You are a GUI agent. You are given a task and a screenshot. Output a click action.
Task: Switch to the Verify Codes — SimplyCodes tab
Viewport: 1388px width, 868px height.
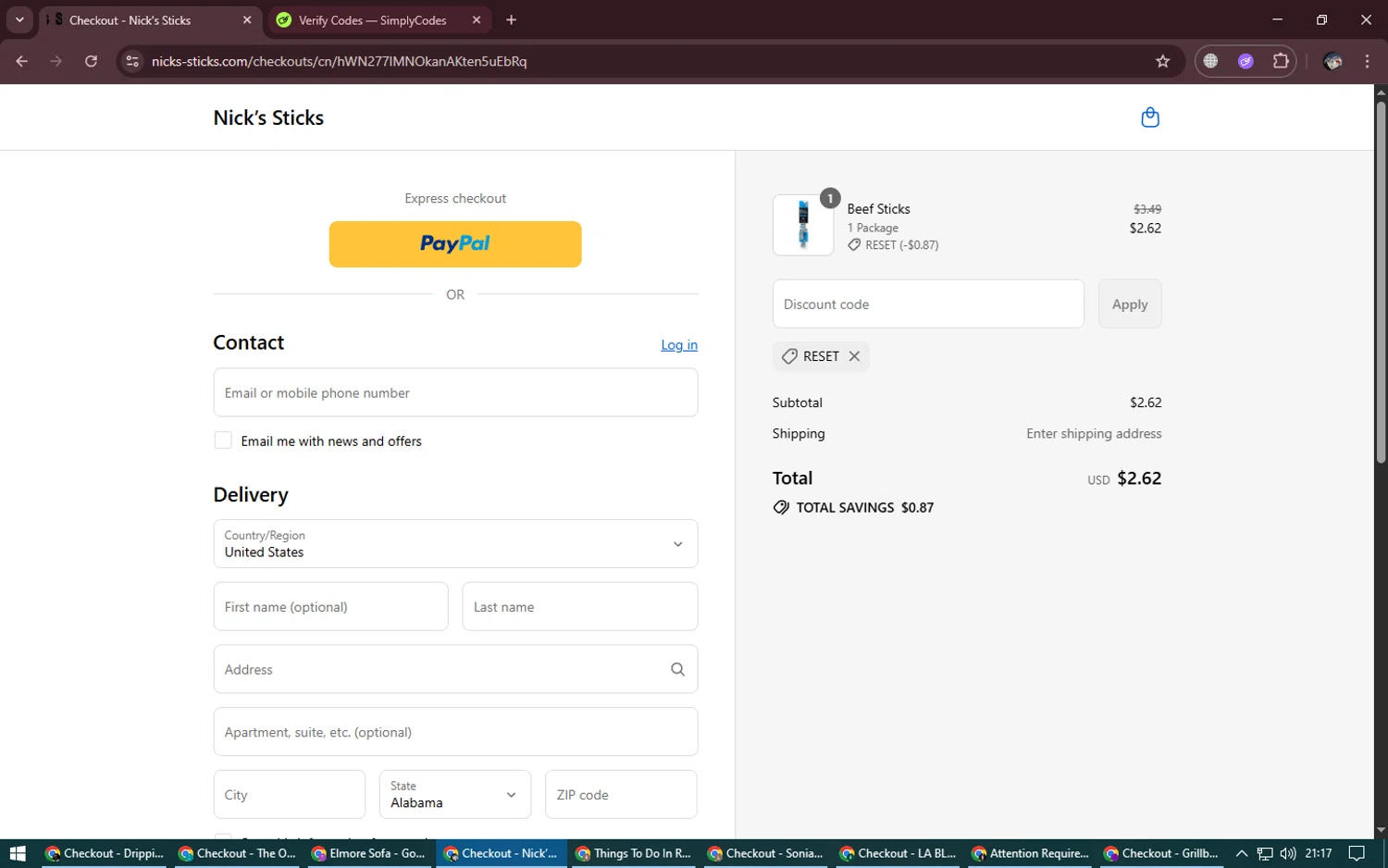tap(379, 19)
